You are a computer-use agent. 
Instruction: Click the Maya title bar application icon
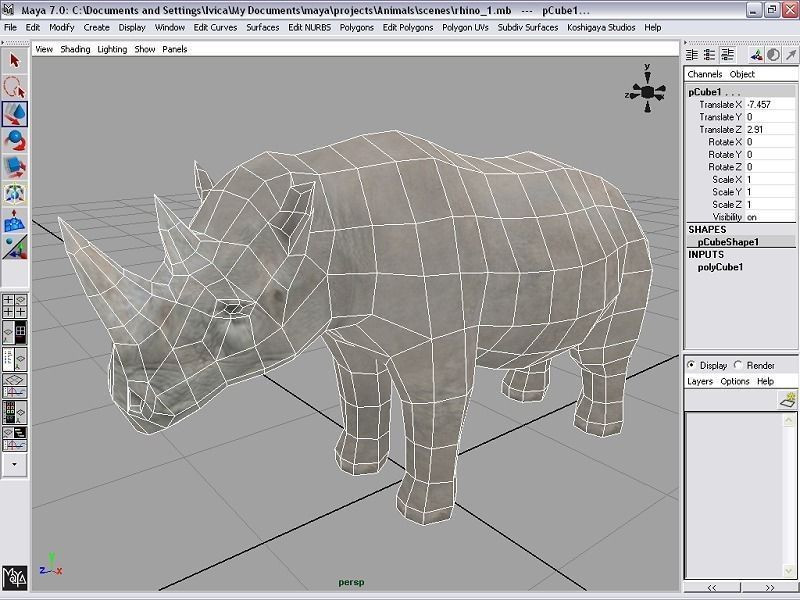[9, 10]
